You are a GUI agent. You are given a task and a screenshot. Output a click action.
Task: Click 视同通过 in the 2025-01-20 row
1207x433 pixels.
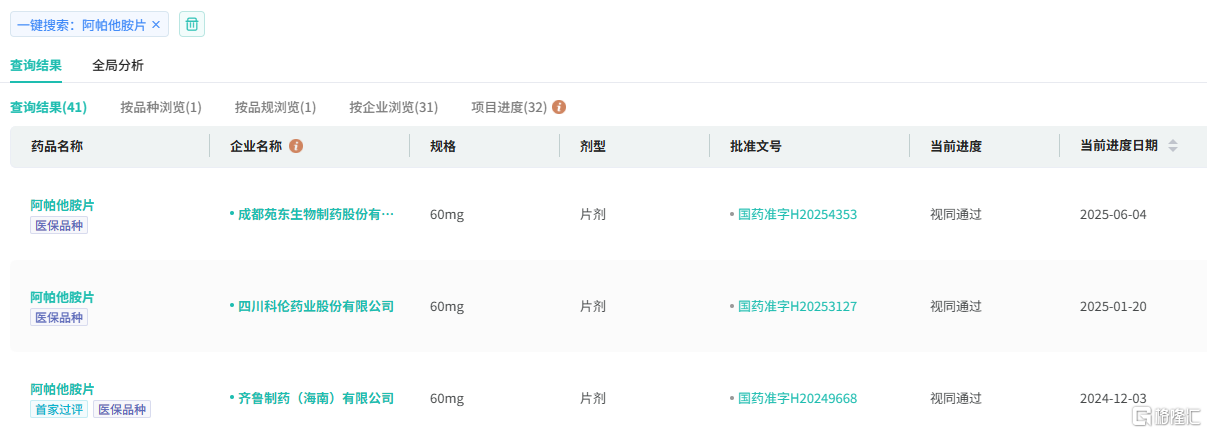[956, 306]
